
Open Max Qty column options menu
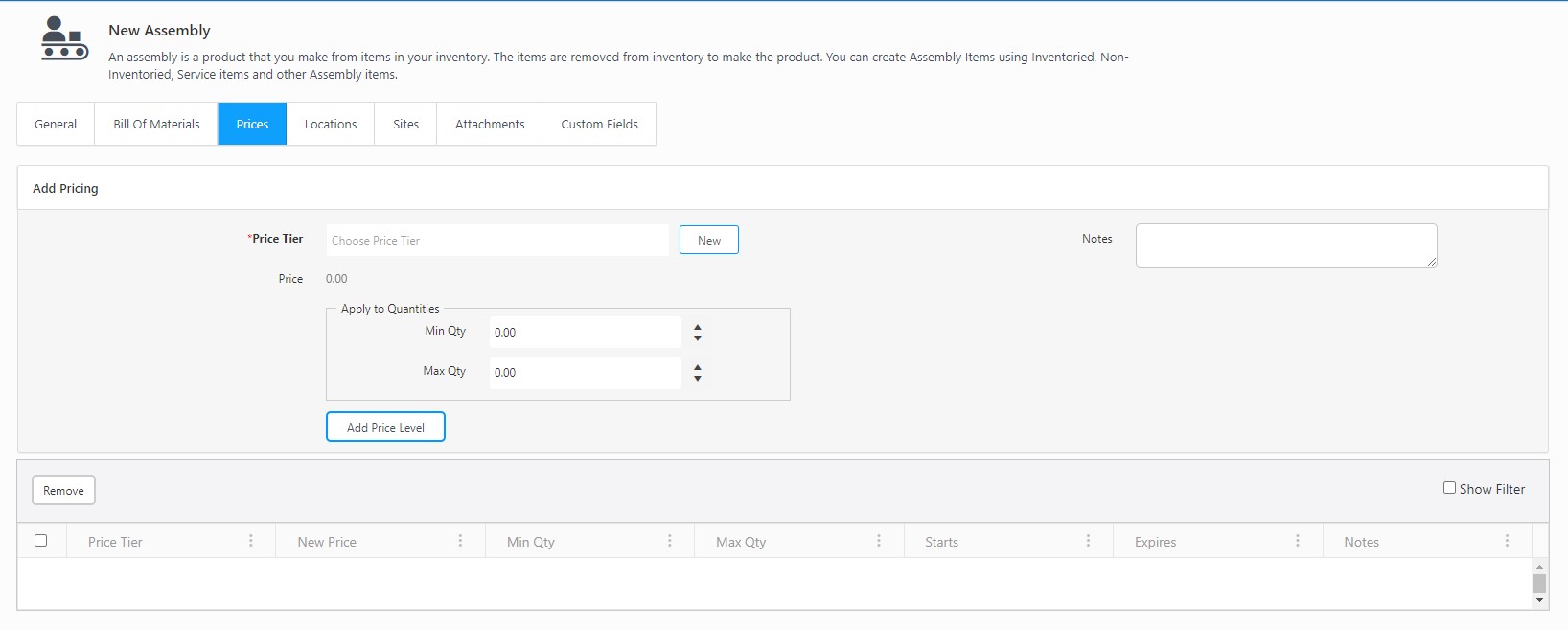click(879, 541)
